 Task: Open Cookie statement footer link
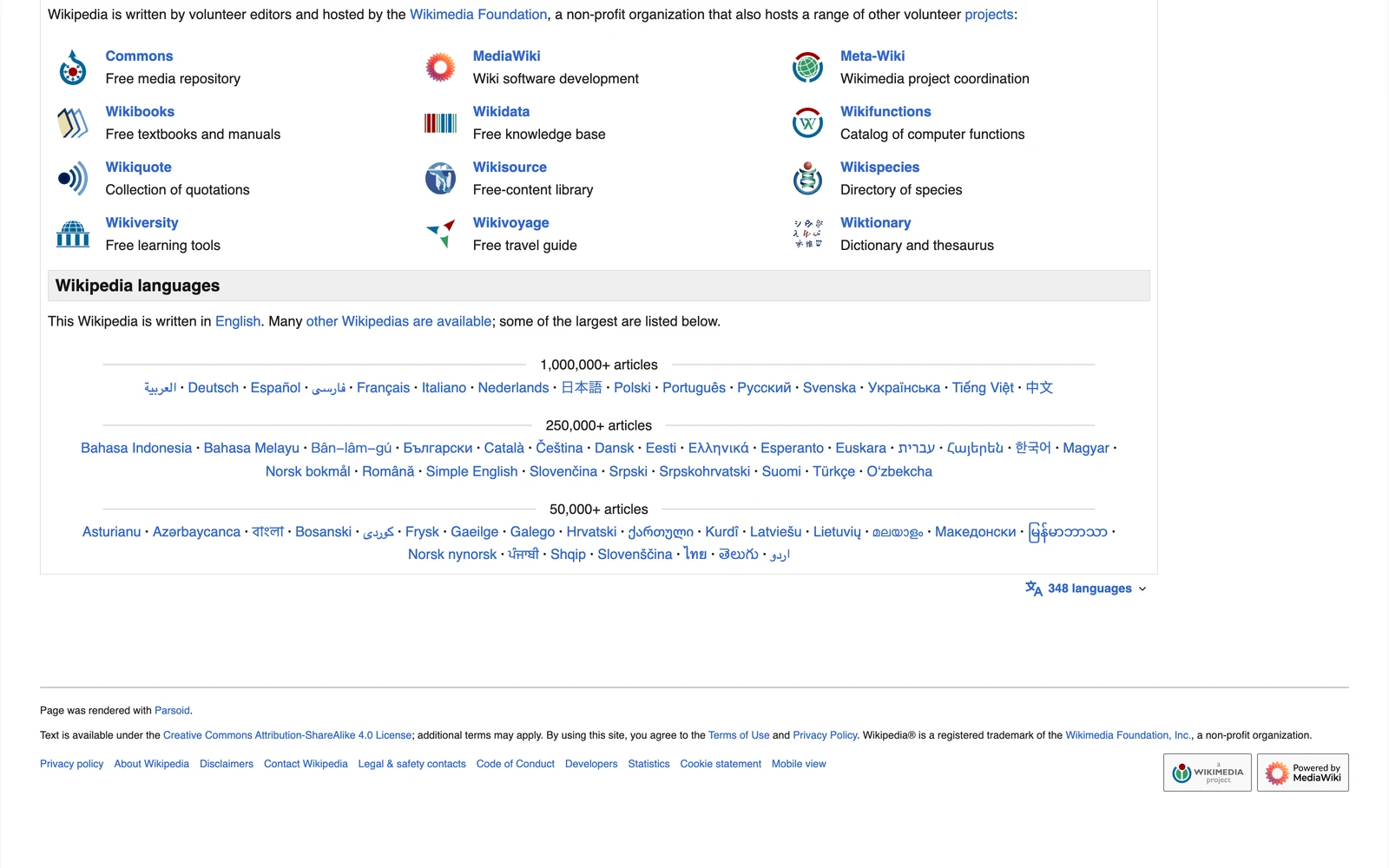point(721,764)
